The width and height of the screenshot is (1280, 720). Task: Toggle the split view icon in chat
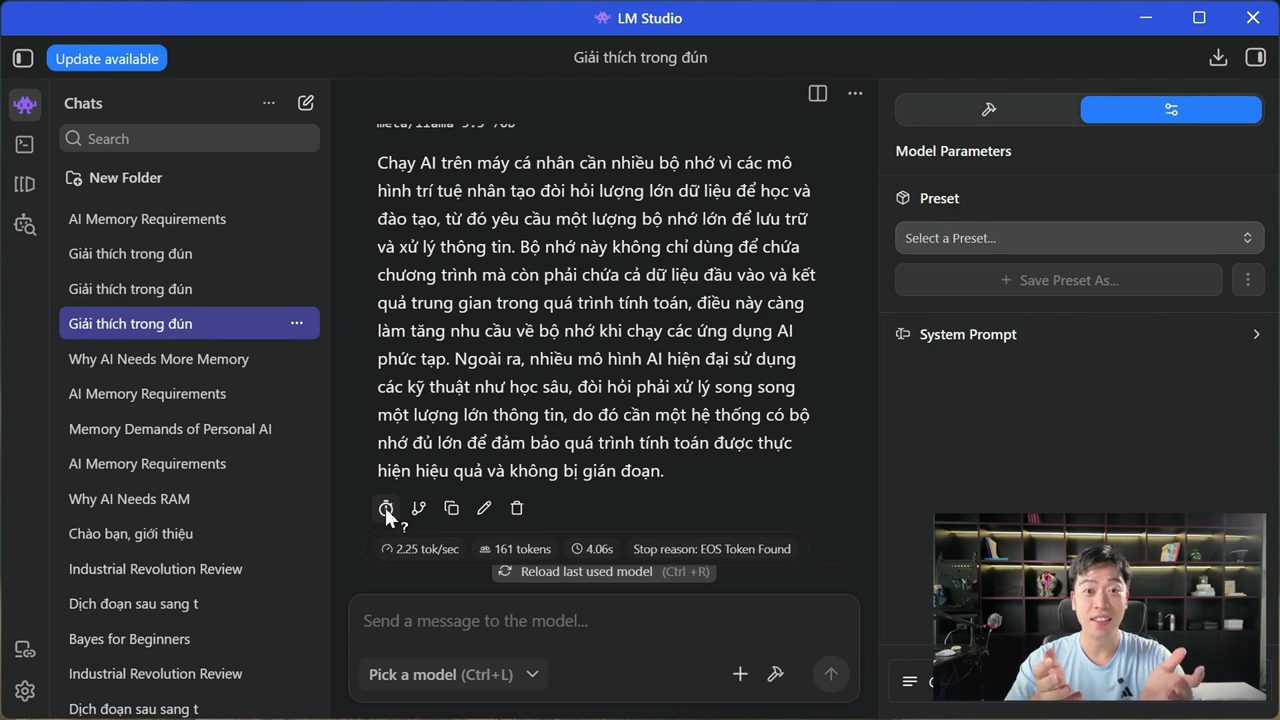[818, 93]
